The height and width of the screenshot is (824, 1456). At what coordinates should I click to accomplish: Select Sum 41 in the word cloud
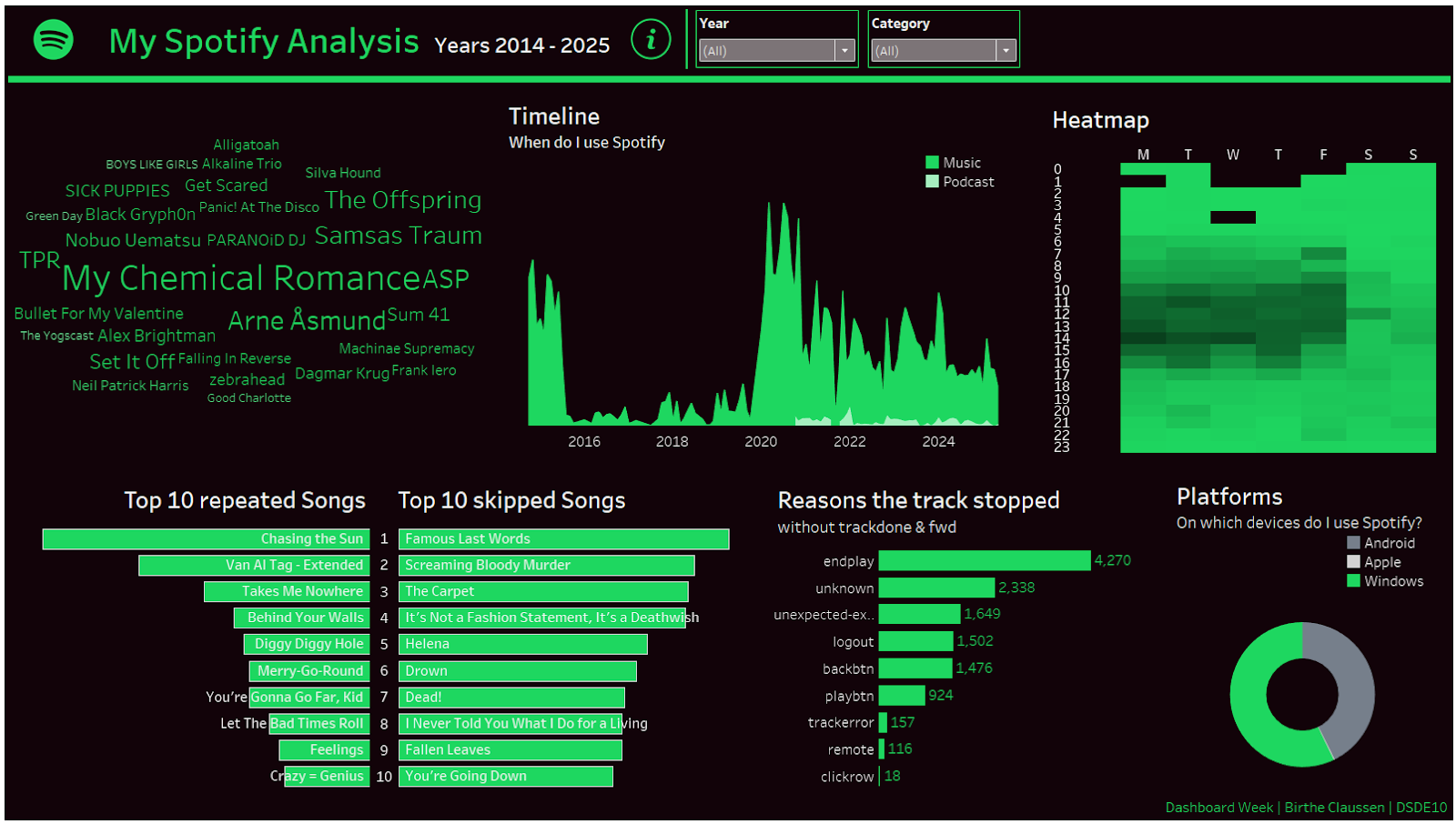click(419, 315)
